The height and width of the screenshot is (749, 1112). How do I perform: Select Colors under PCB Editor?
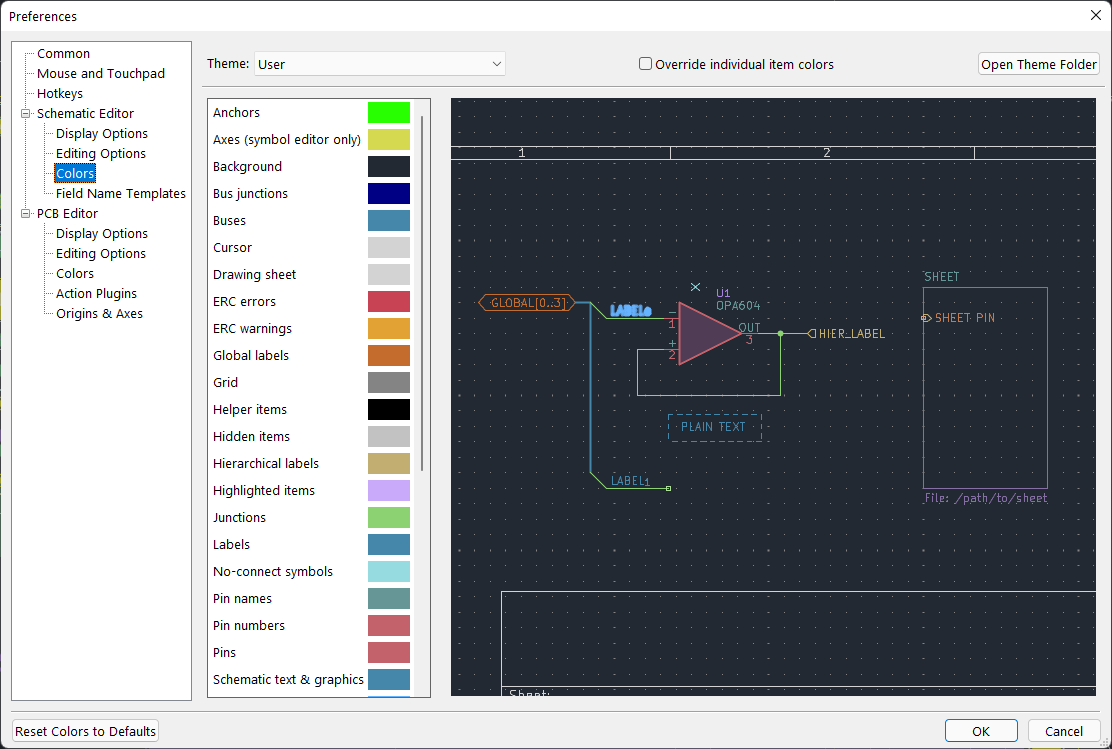tap(74, 273)
